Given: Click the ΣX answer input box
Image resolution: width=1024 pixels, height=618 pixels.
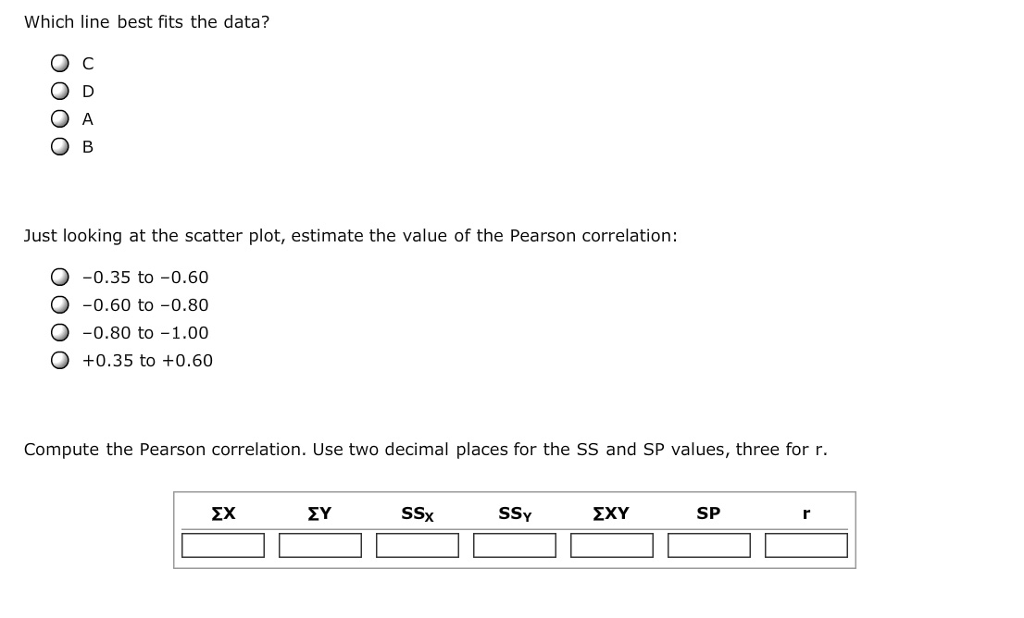Looking at the screenshot, I should coord(222,545).
